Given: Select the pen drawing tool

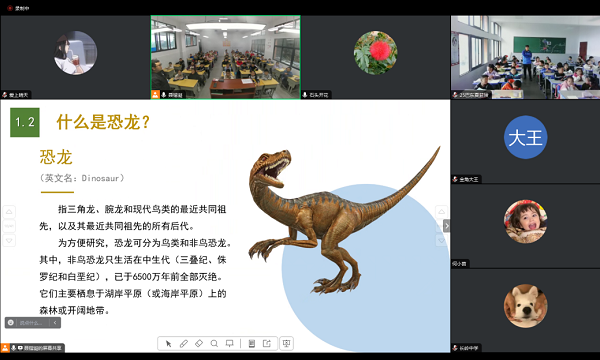Looking at the screenshot, I should tap(184, 344).
